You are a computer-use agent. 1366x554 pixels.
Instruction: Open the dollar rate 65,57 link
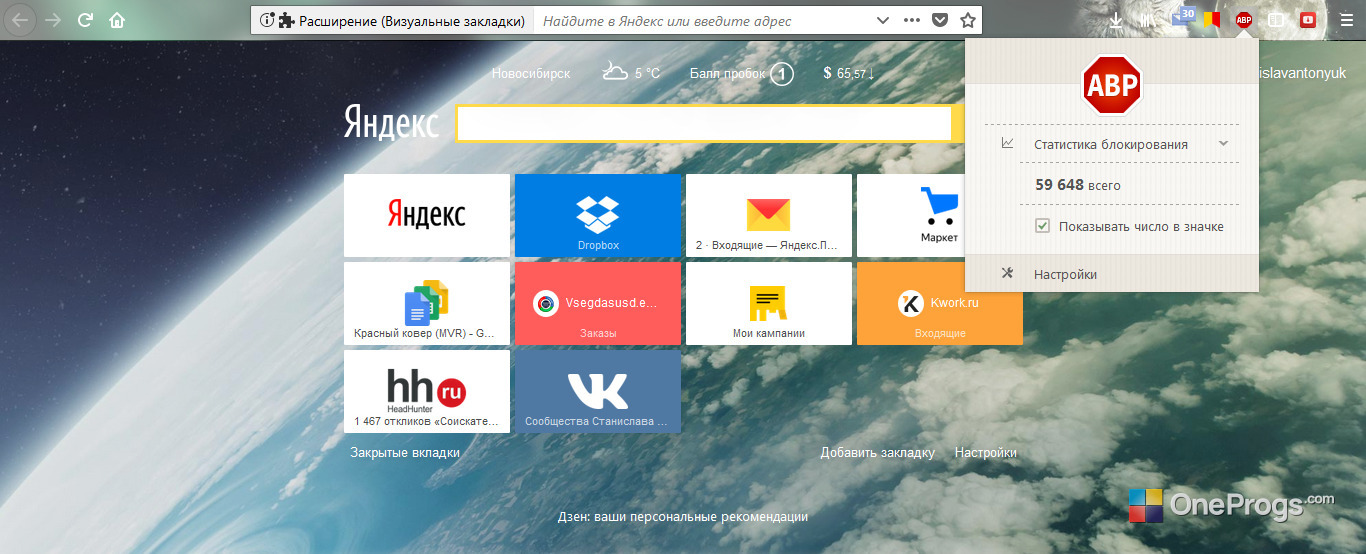click(849, 73)
